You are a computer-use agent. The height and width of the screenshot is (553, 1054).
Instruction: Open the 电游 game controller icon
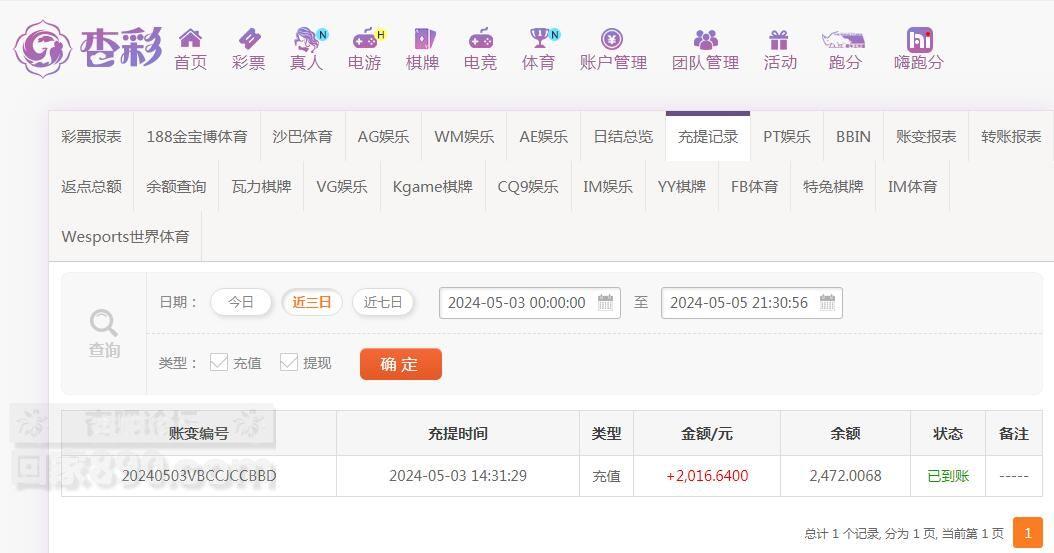365,38
